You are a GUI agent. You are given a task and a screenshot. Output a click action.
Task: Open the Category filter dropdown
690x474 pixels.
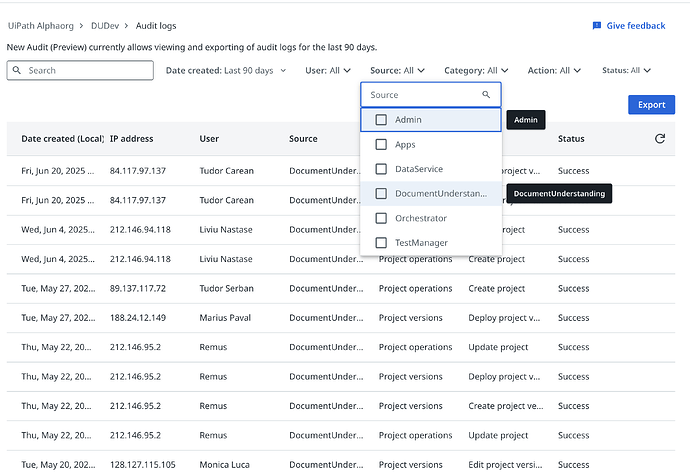coord(476,70)
